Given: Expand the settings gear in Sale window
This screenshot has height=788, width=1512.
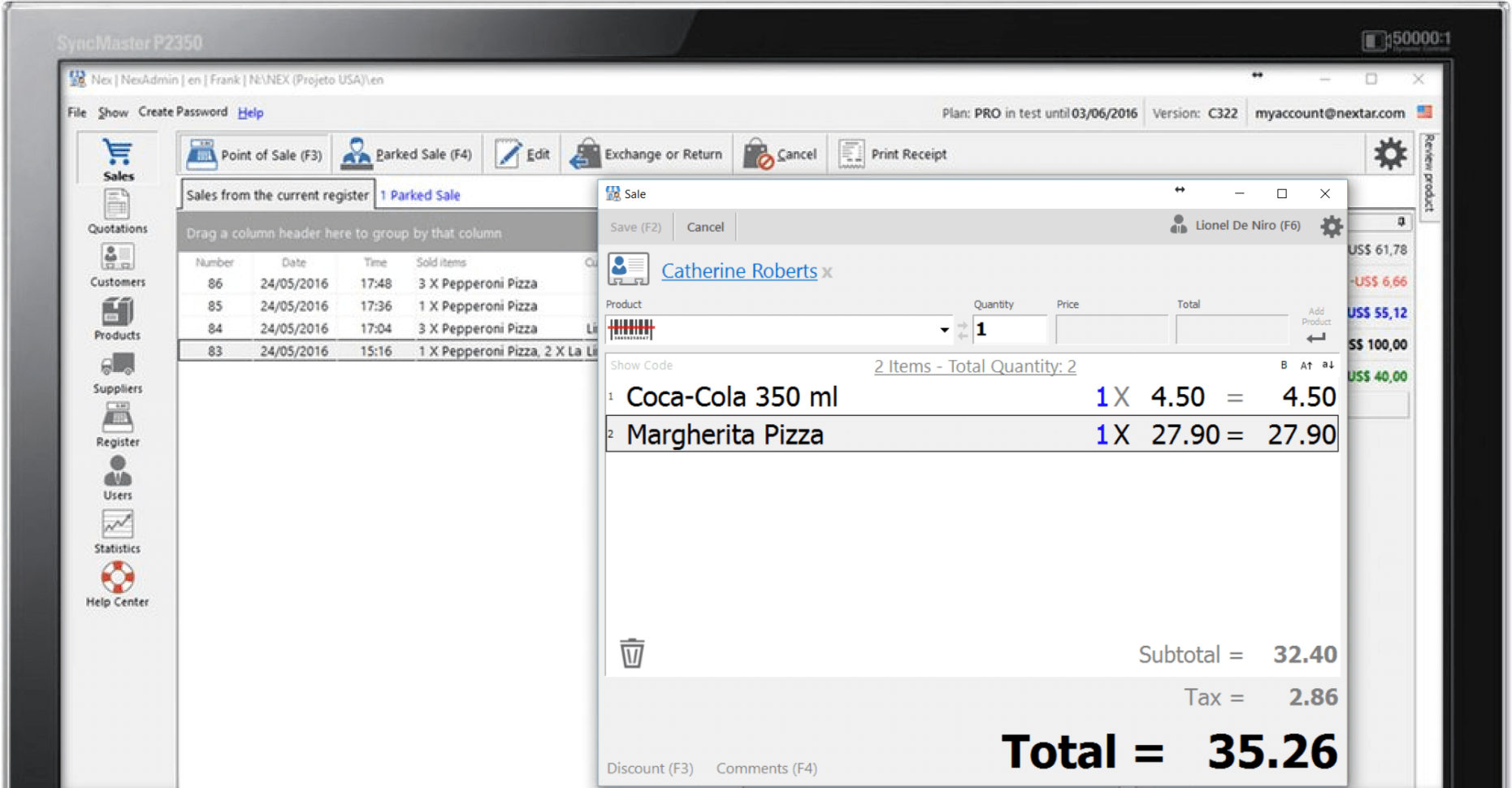Looking at the screenshot, I should click(1330, 227).
